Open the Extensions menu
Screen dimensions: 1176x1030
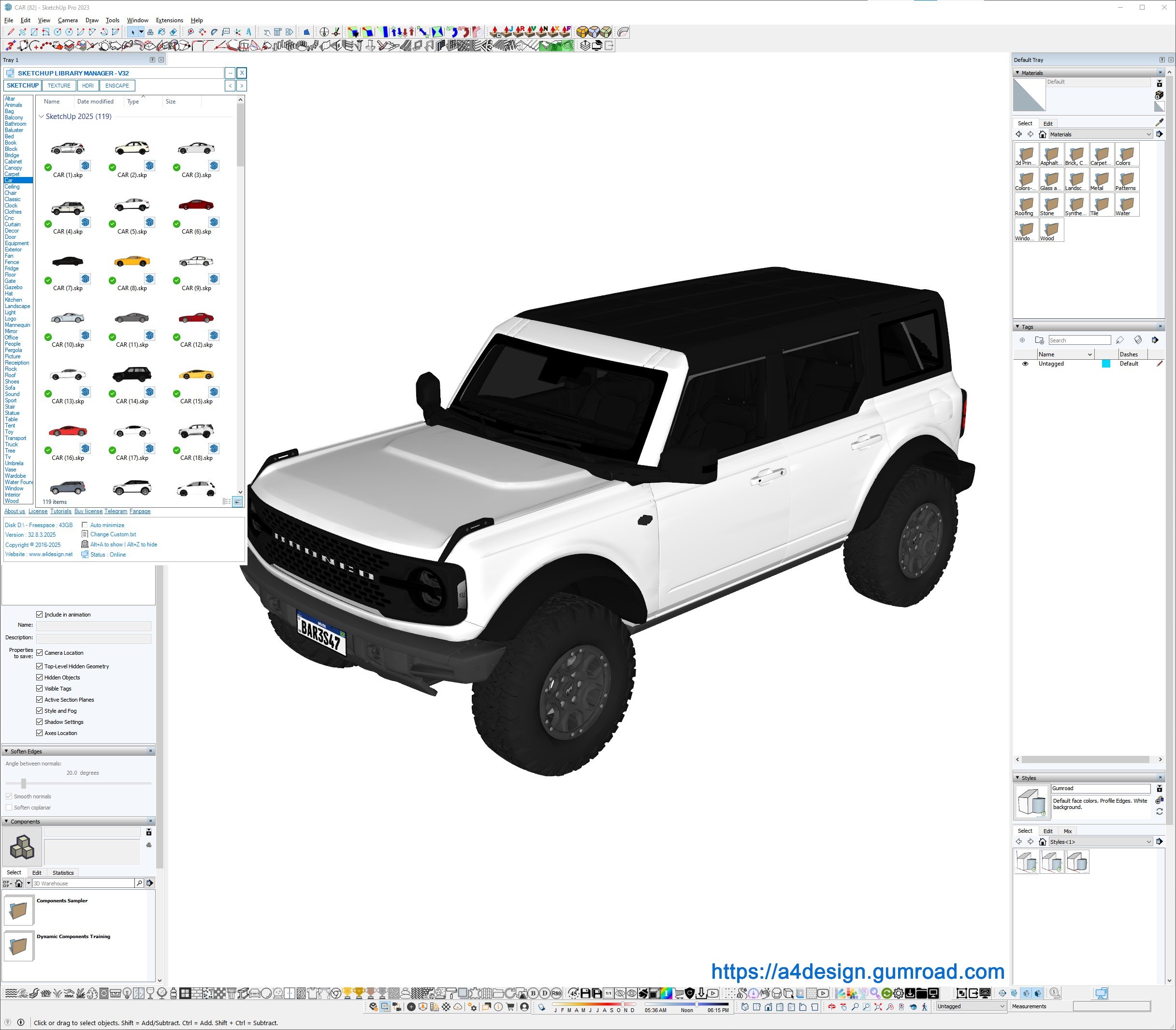[x=170, y=20]
